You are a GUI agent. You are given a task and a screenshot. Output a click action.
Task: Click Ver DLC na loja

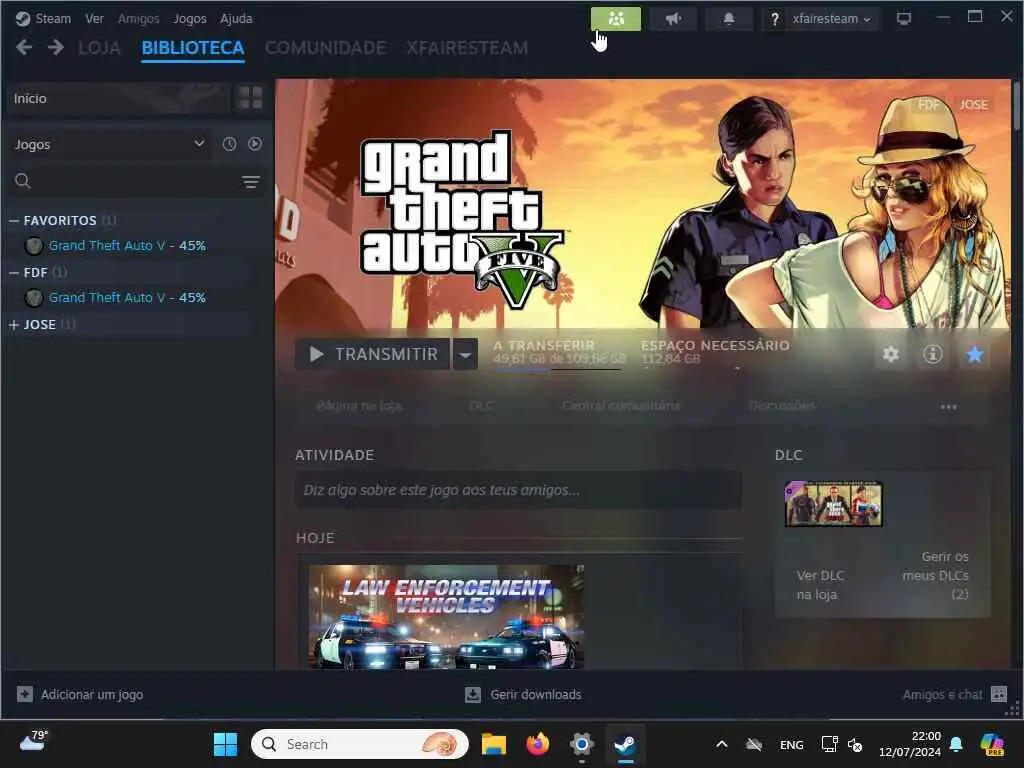(820, 585)
